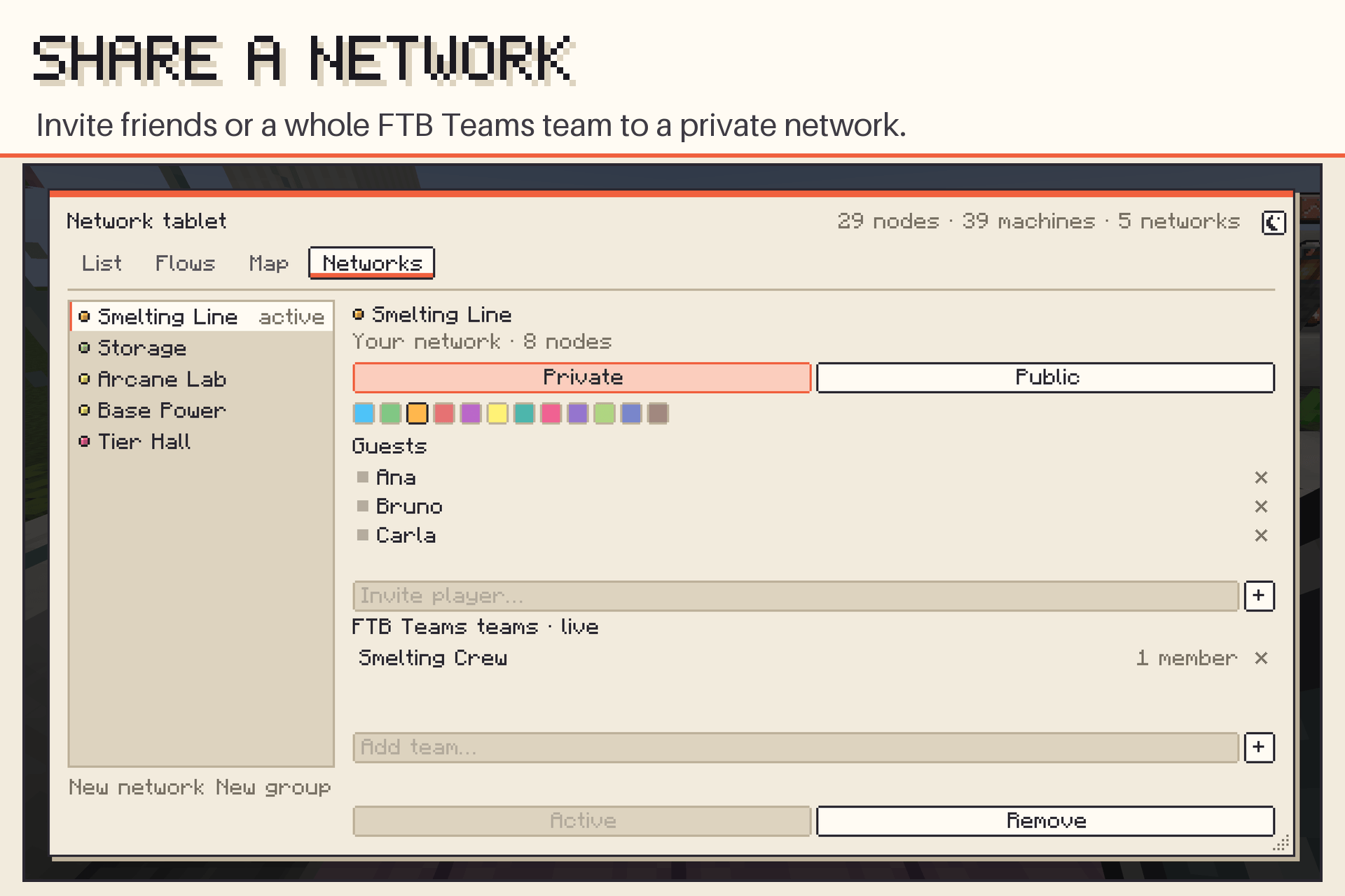Switch to the Map tab
The width and height of the screenshot is (1345, 896).
click(x=268, y=263)
